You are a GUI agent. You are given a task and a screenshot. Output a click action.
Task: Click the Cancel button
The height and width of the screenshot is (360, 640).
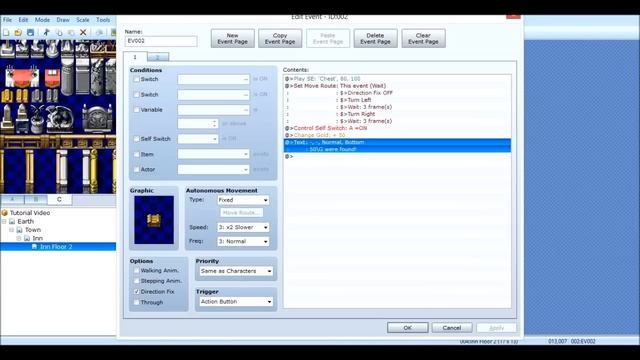pos(452,328)
